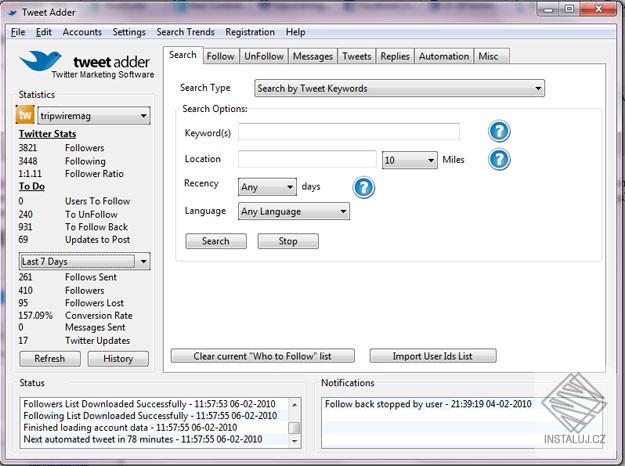Screen dimensions: 625x466
Task: Click the 931 To Follow Back entry
Action: coord(73,227)
